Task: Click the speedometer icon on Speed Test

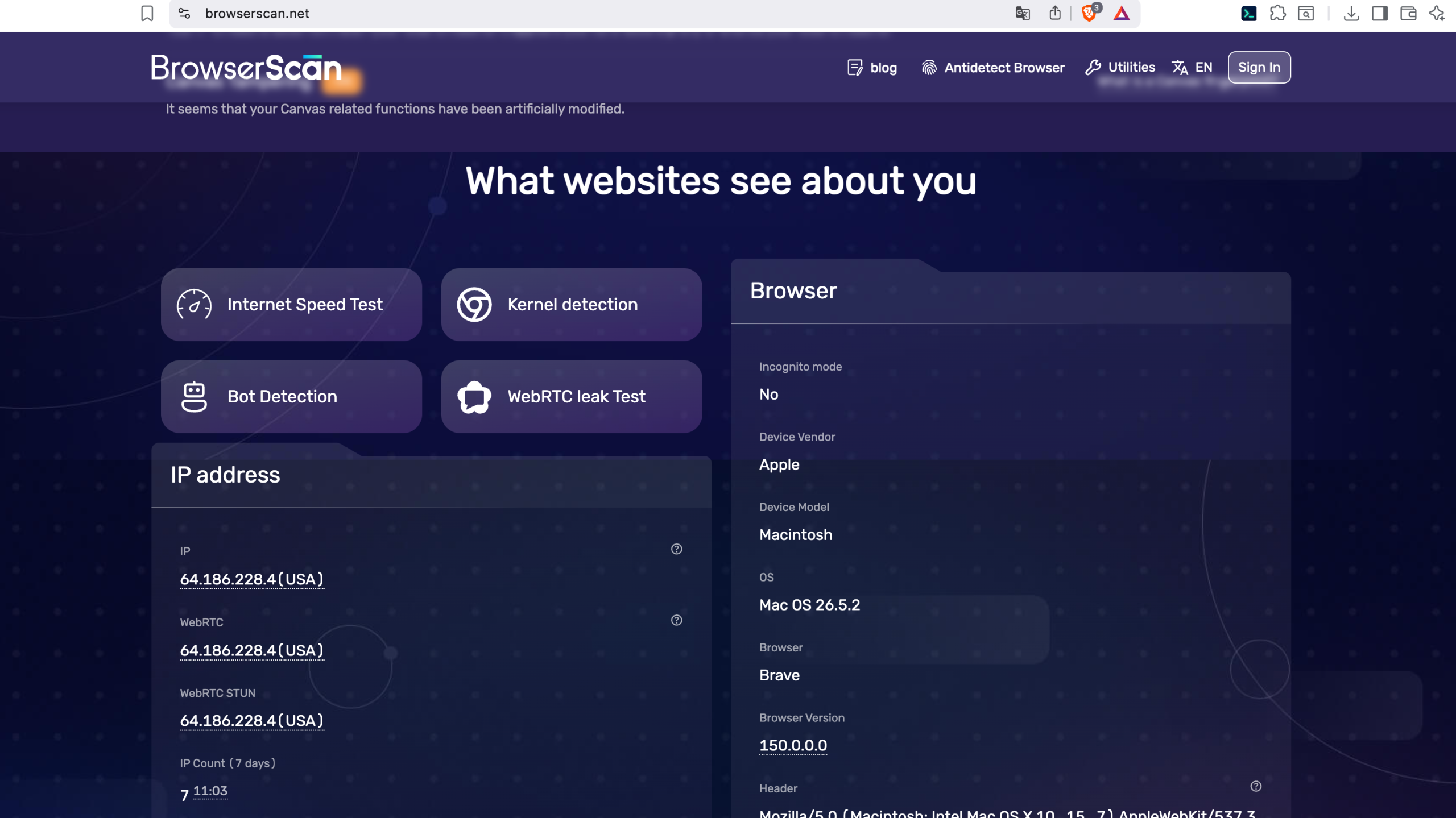Action: pyautogui.click(x=194, y=305)
